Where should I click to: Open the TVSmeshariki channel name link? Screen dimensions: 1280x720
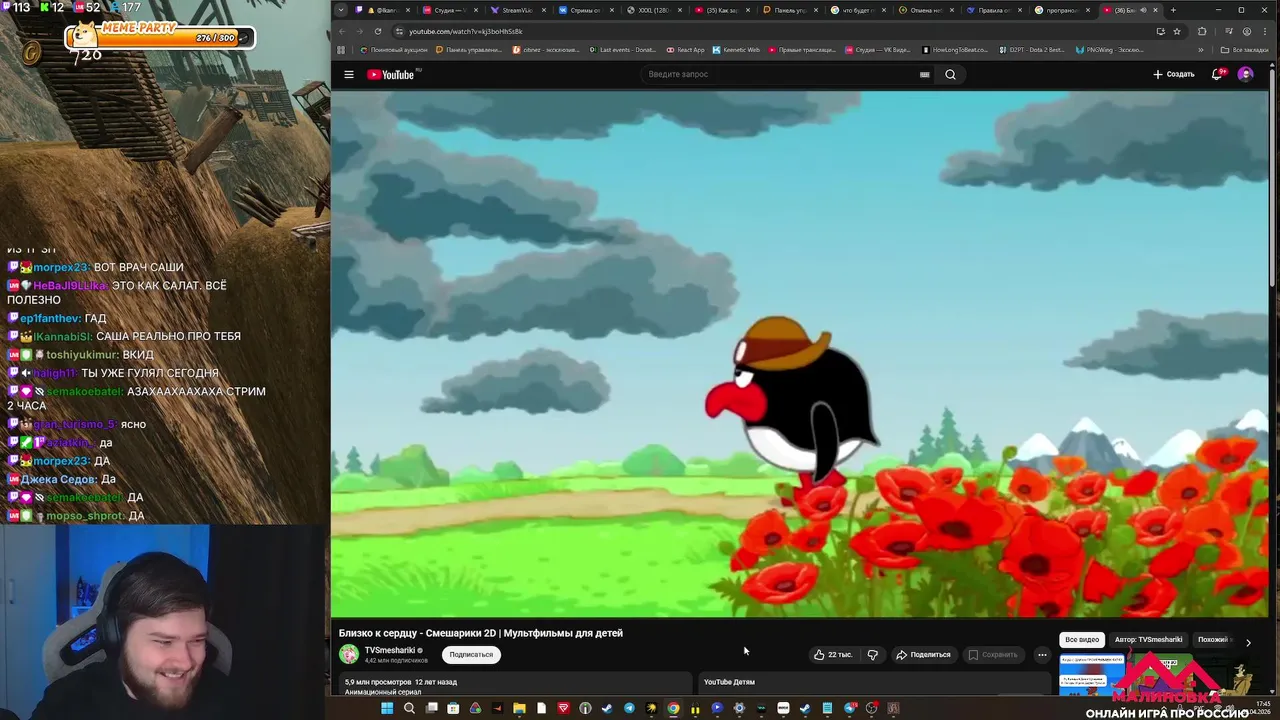coord(390,651)
